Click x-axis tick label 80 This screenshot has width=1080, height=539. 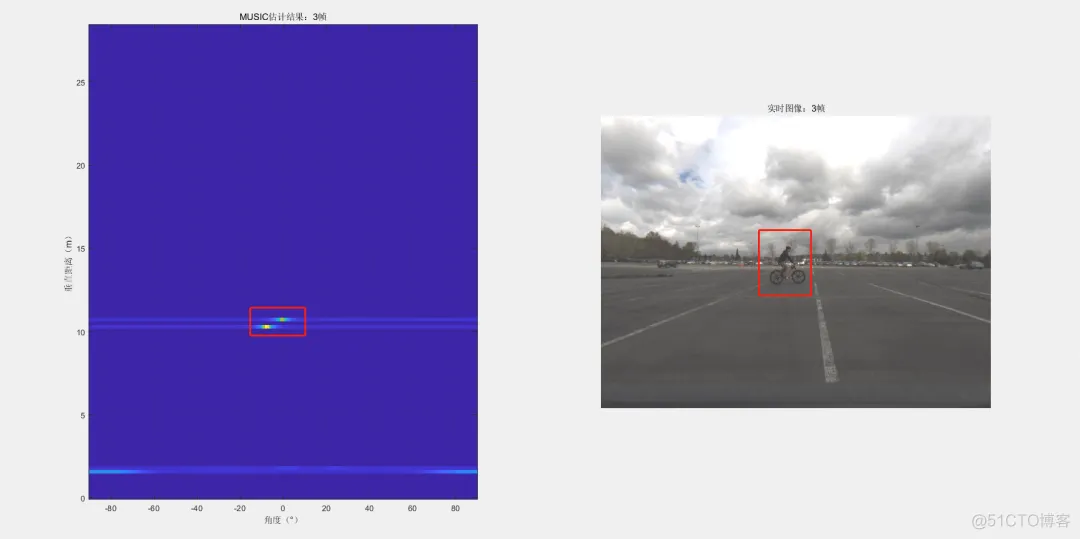tap(455, 509)
